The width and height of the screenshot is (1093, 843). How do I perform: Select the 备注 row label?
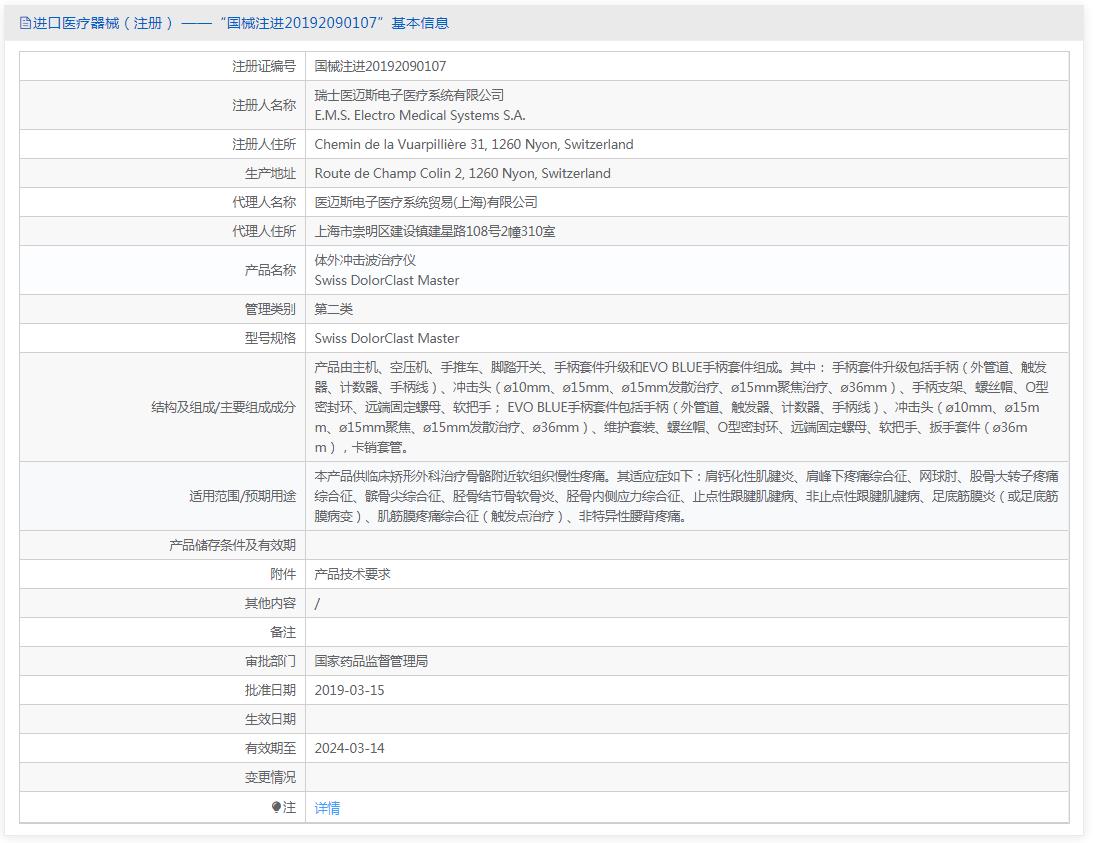pos(282,632)
